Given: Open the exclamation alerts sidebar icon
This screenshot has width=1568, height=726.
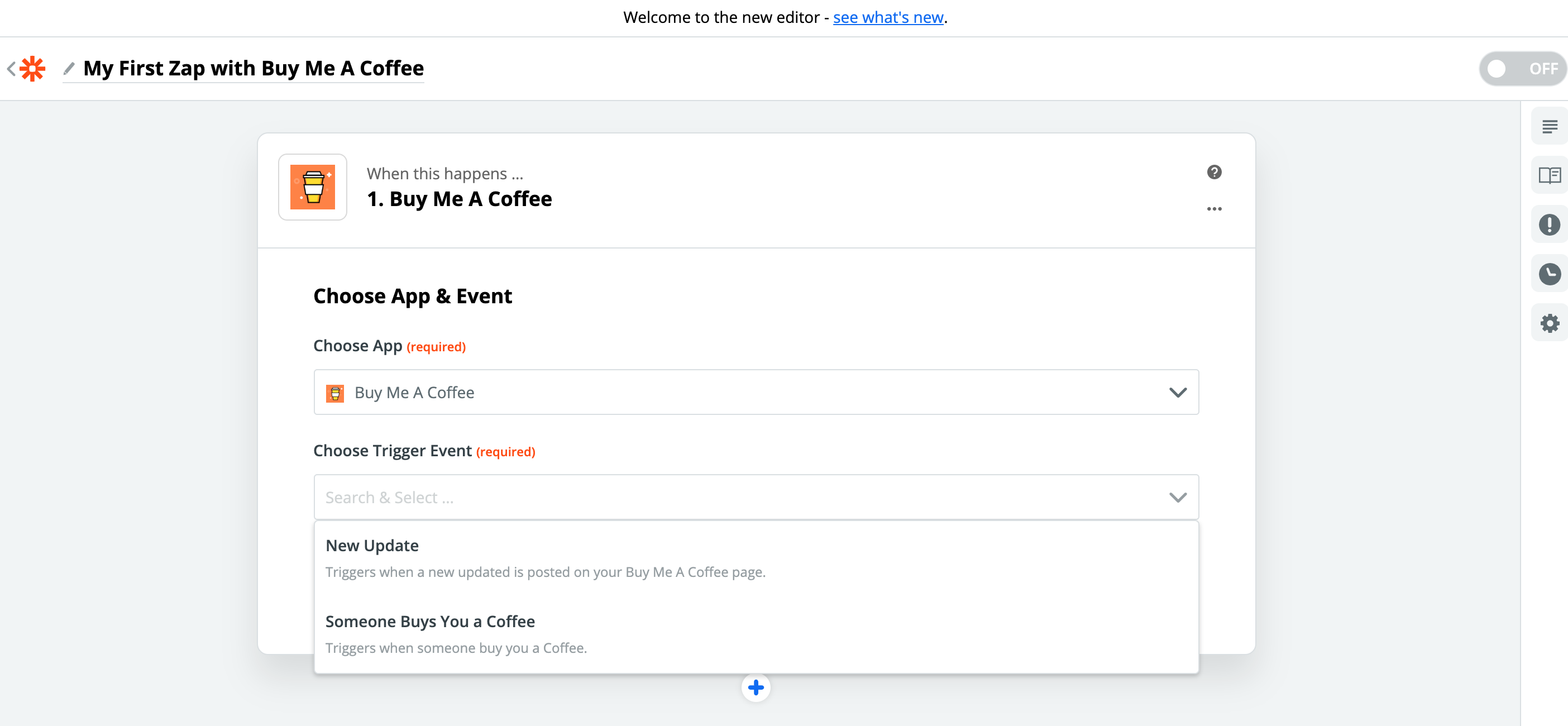Looking at the screenshot, I should pyautogui.click(x=1549, y=225).
